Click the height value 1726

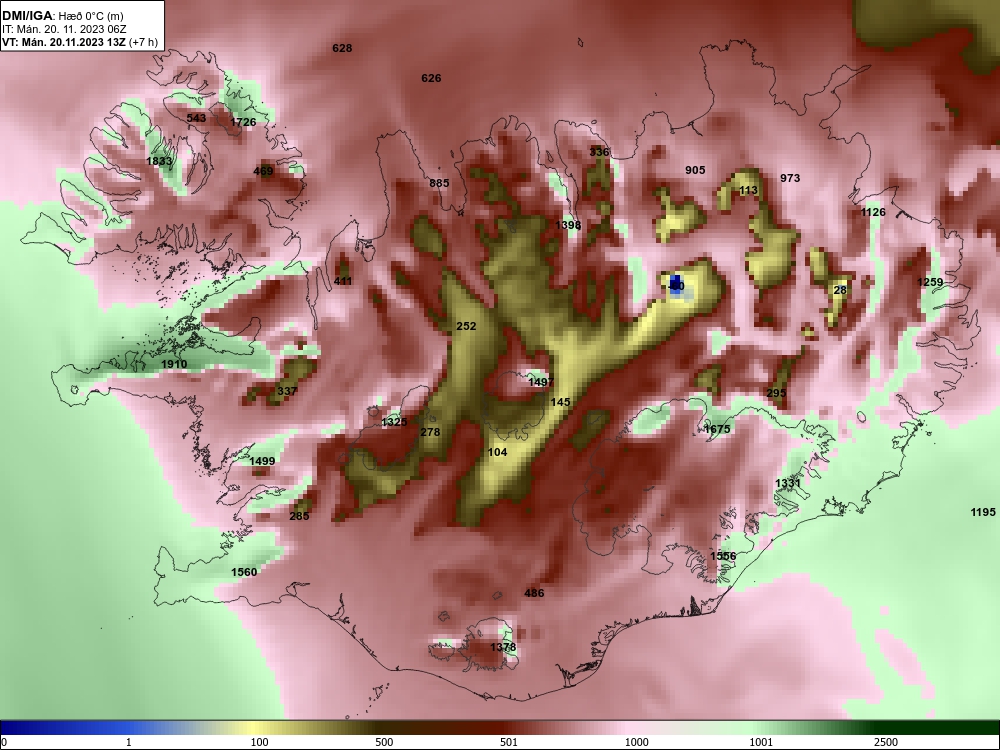243,122
